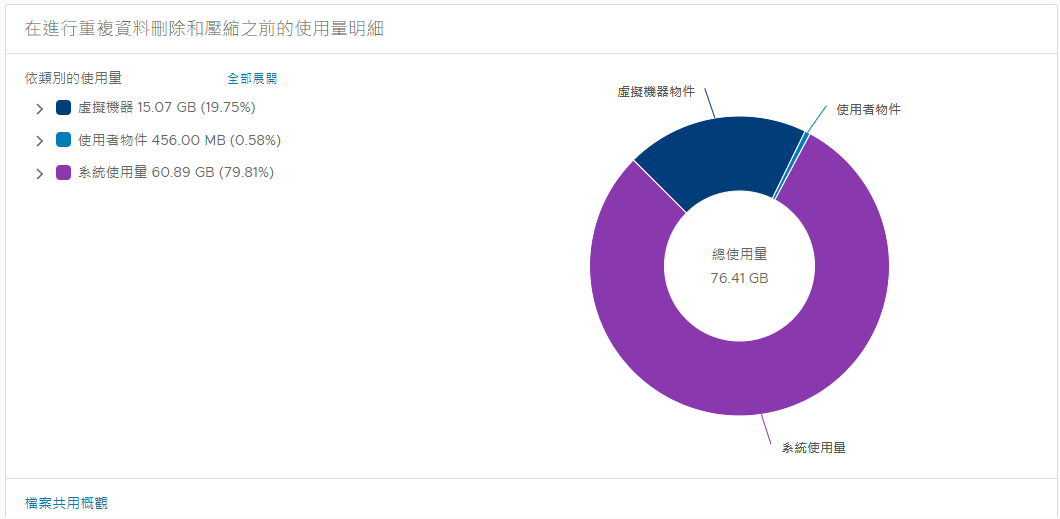This screenshot has height=519, width=1060.
Task: Click the 在進行重複資料刪除 panel title
Action: click(x=205, y=29)
